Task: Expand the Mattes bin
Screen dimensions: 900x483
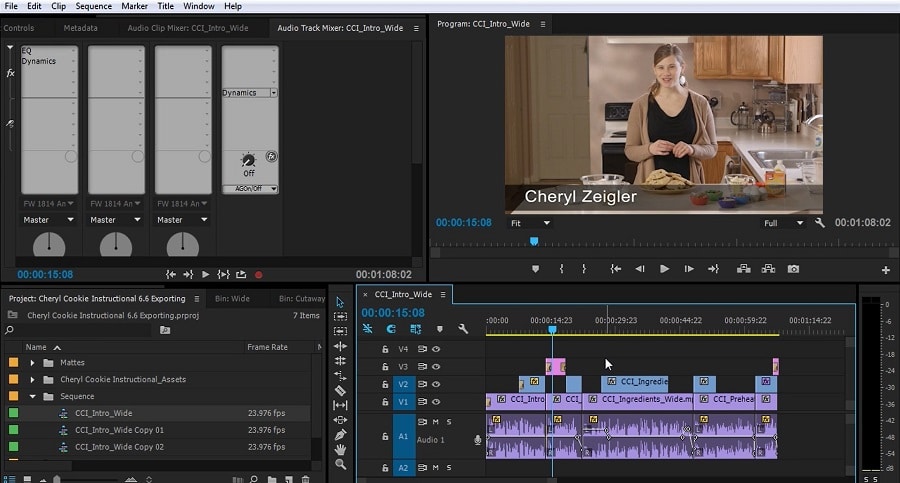Action: click(x=33, y=363)
